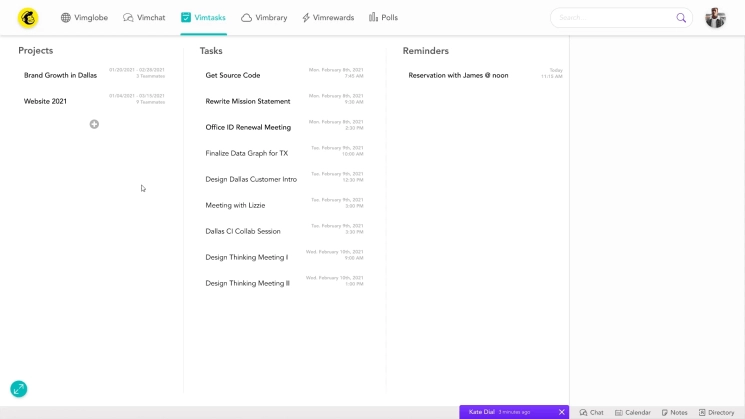Screen dimensions: 745x419
Task: Open the Dallas CI Collab Session task
Action: point(243,231)
